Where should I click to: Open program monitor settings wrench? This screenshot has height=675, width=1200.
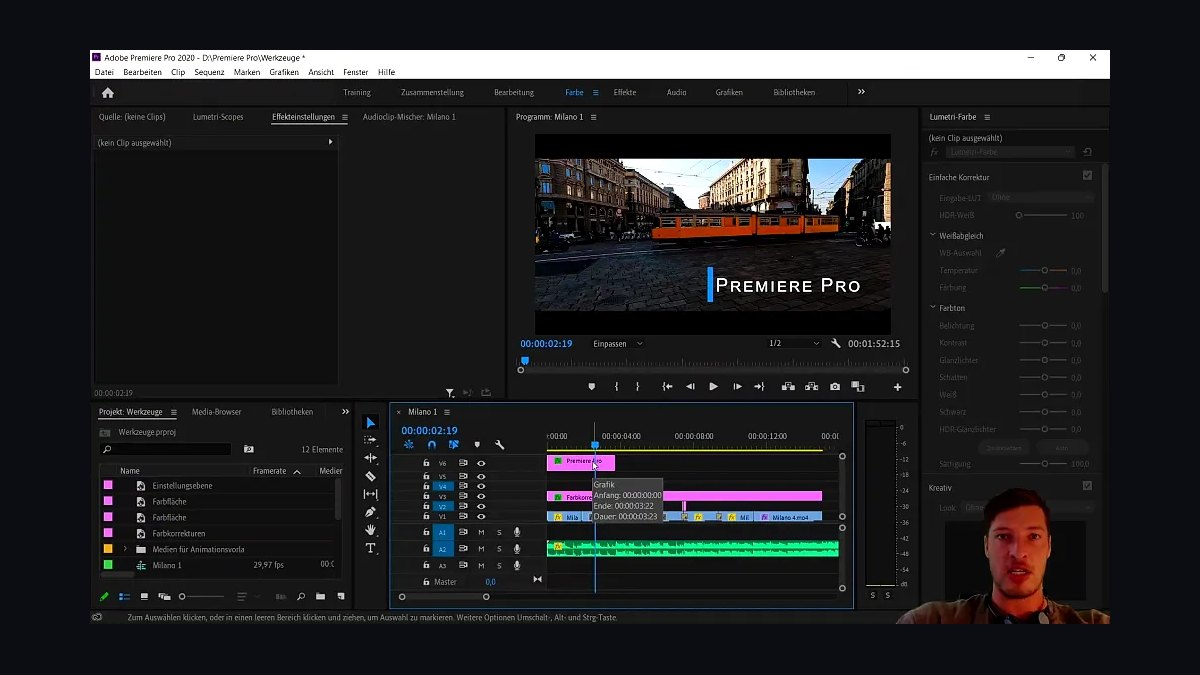pyautogui.click(x=836, y=343)
